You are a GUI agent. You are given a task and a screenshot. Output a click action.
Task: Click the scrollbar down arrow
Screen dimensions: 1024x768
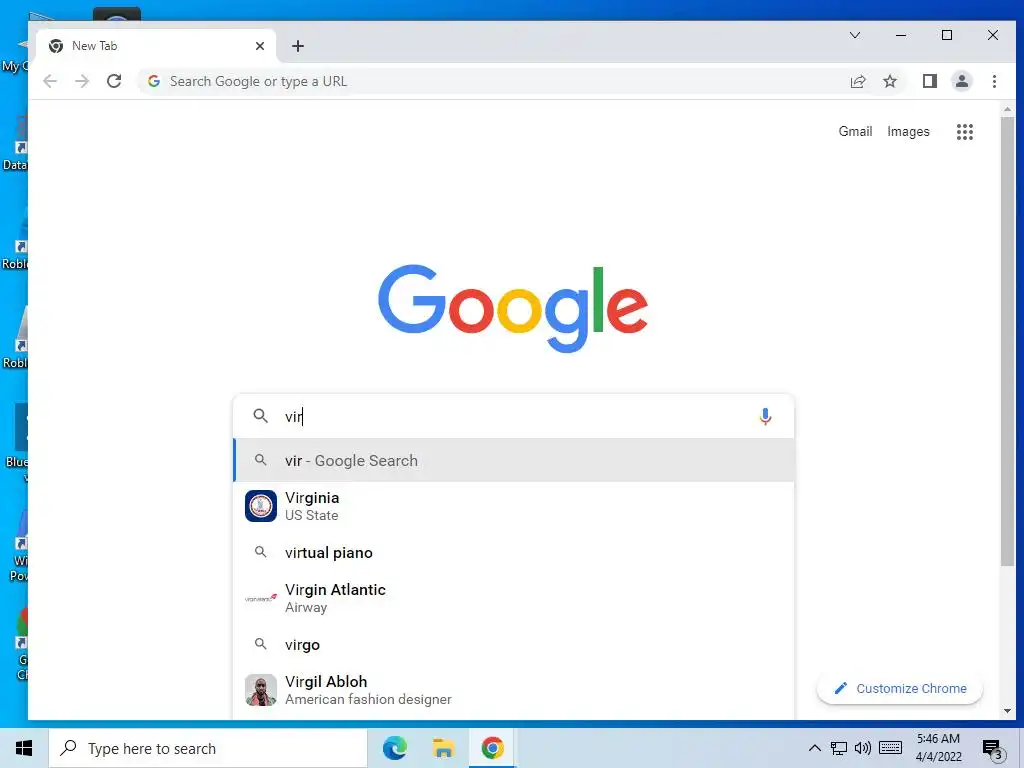click(x=1007, y=711)
